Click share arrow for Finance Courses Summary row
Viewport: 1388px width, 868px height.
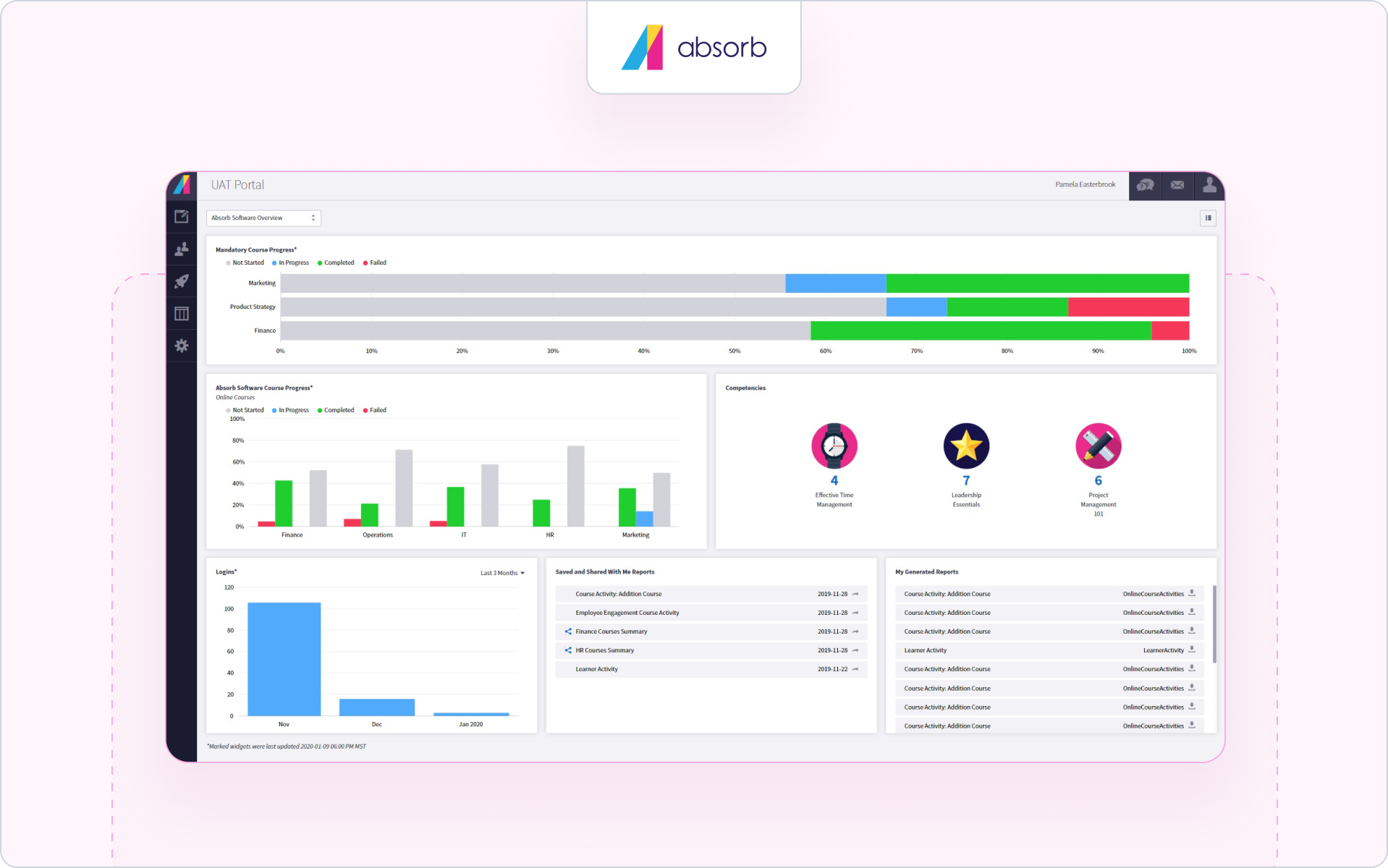pyautogui.click(x=855, y=631)
